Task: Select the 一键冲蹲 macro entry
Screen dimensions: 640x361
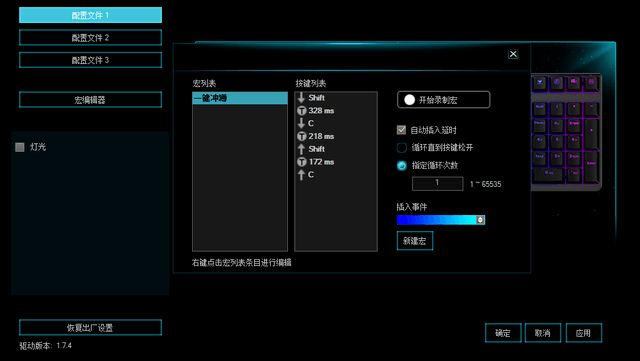Action: pos(240,98)
